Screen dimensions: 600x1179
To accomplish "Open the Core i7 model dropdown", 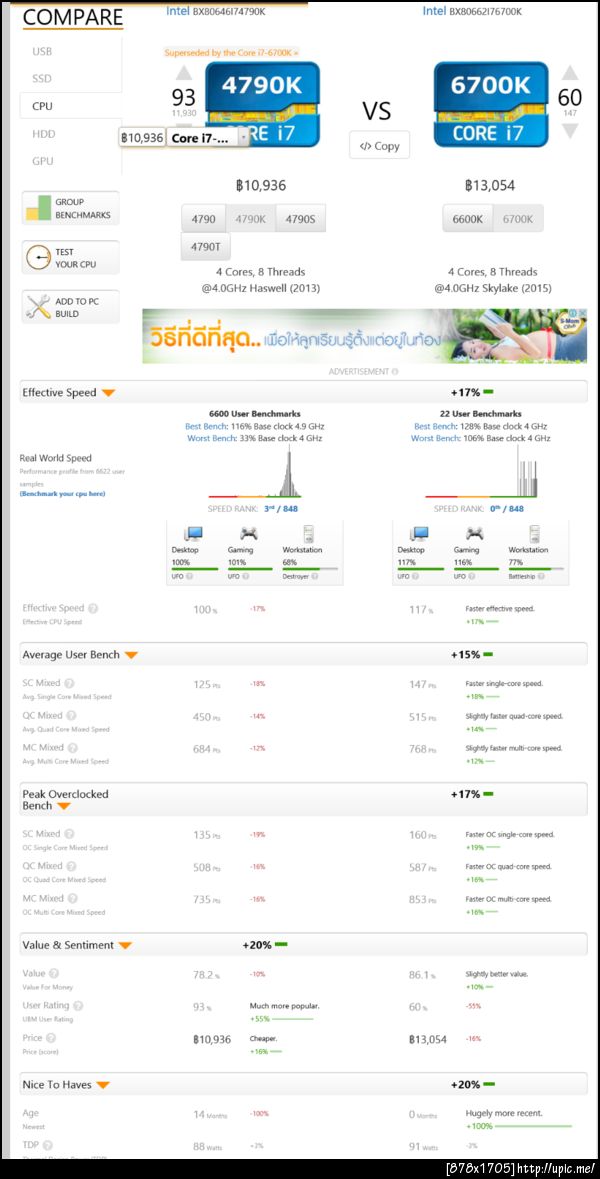I will (x=208, y=138).
